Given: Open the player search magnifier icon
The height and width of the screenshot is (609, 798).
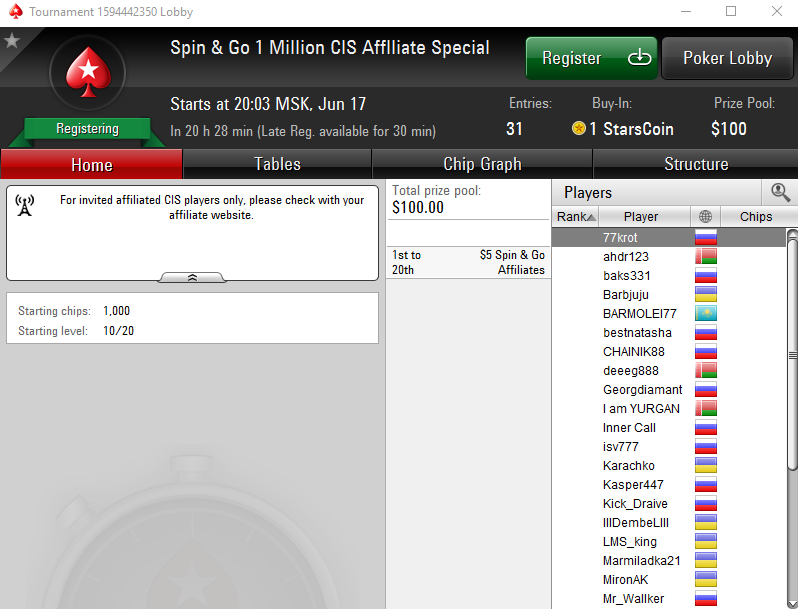Looking at the screenshot, I should coord(780,192).
